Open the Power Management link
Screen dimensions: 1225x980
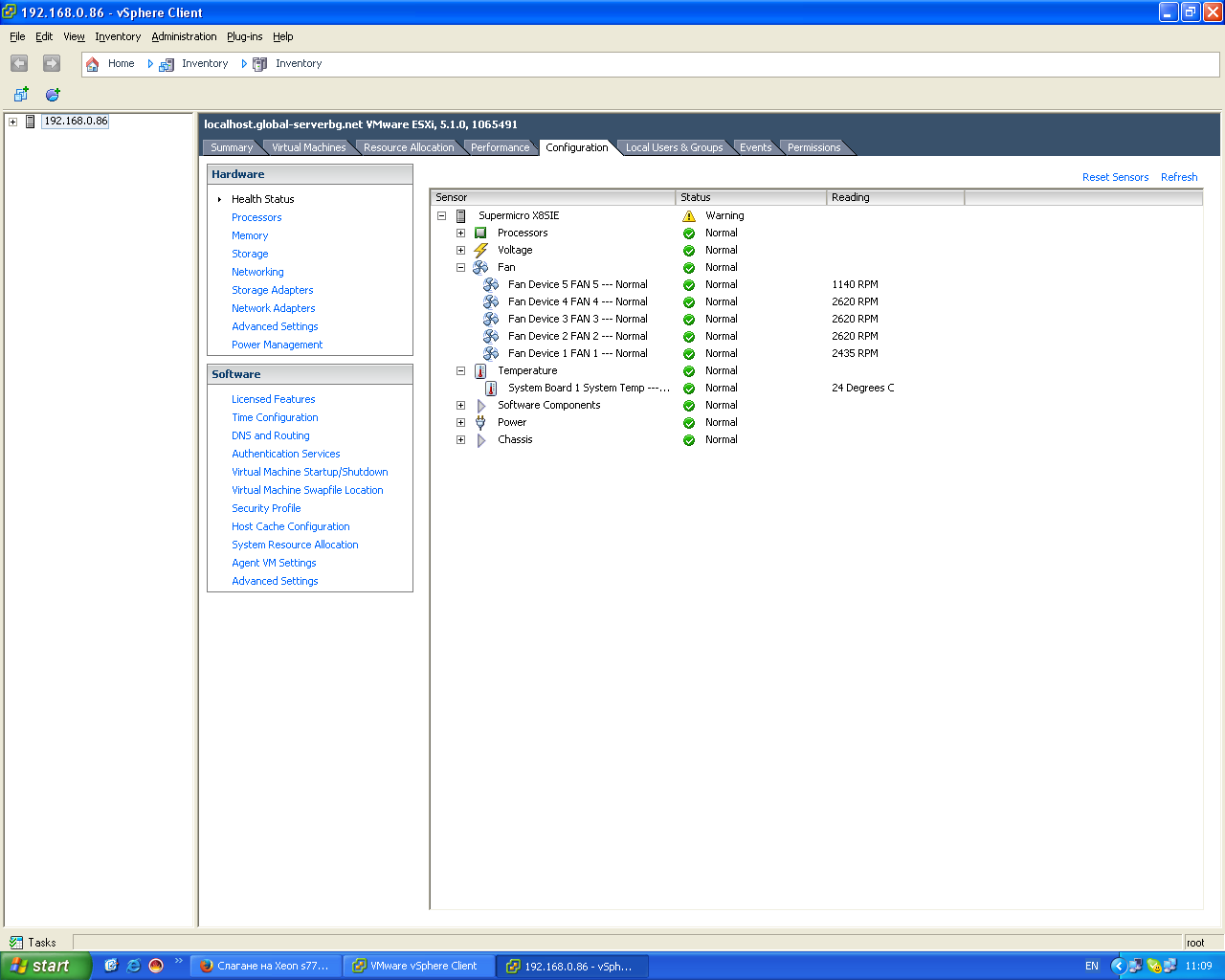277,345
